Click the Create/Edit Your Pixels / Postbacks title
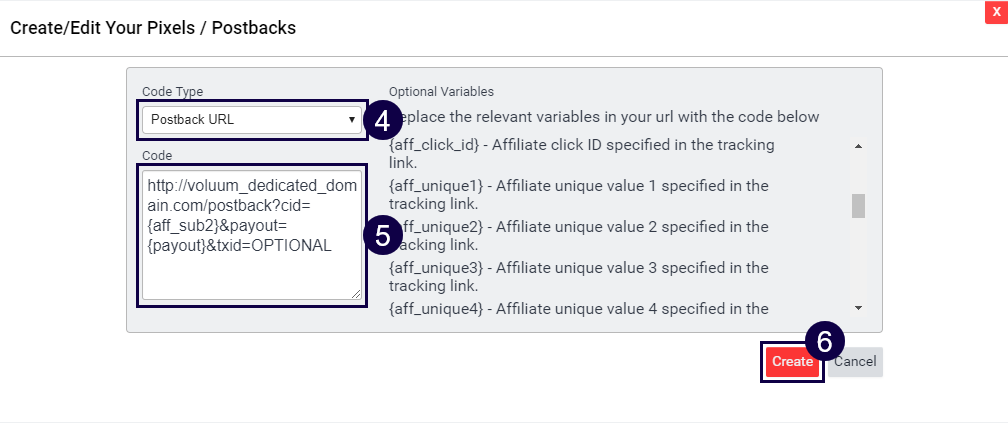 pyautogui.click(x=153, y=28)
